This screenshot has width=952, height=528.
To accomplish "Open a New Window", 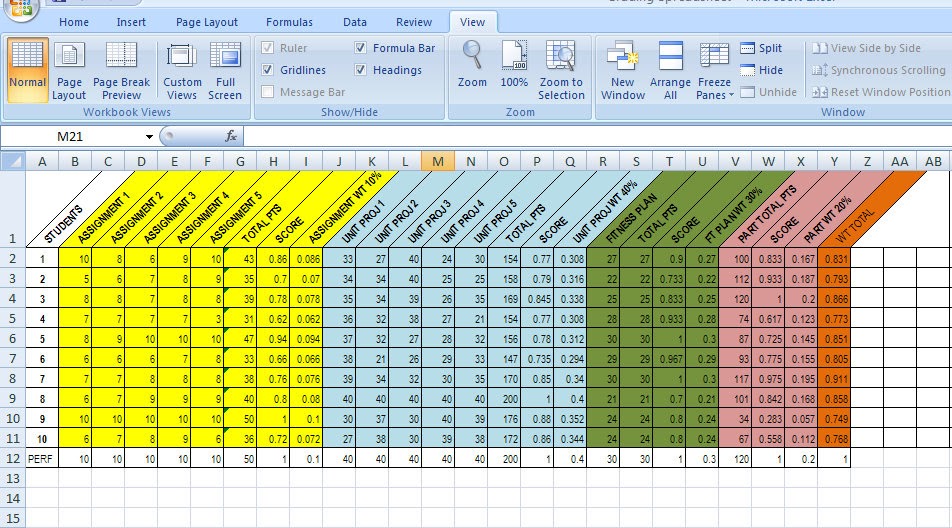I will coord(623,70).
